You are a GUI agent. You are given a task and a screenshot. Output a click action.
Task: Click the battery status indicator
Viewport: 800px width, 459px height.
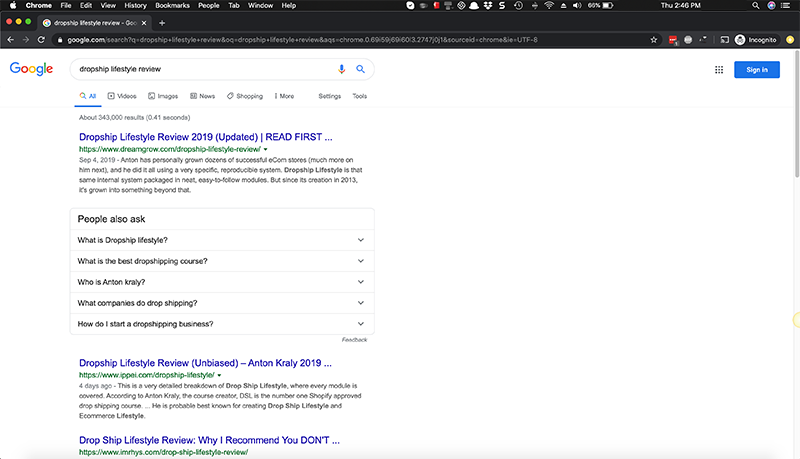click(601, 6)
